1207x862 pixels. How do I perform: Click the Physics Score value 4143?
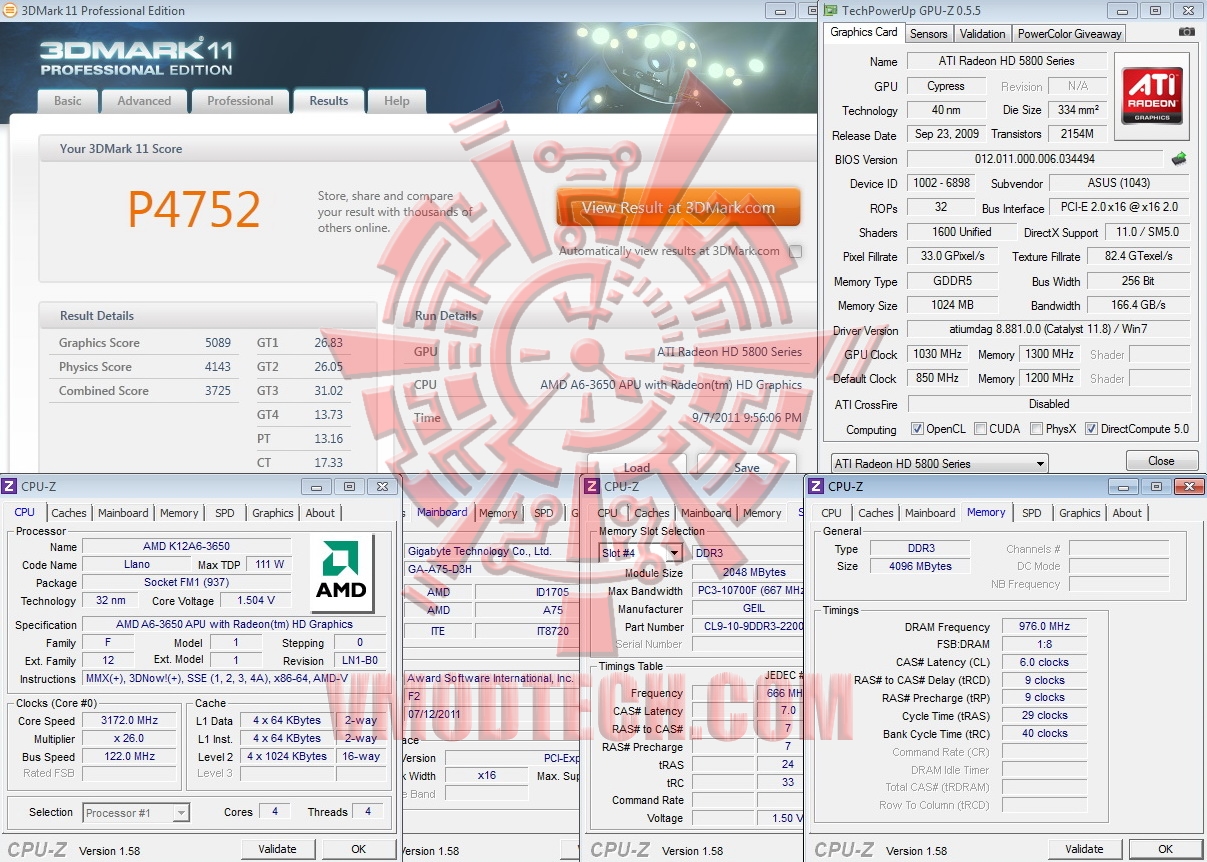click(x=218, y=367)
